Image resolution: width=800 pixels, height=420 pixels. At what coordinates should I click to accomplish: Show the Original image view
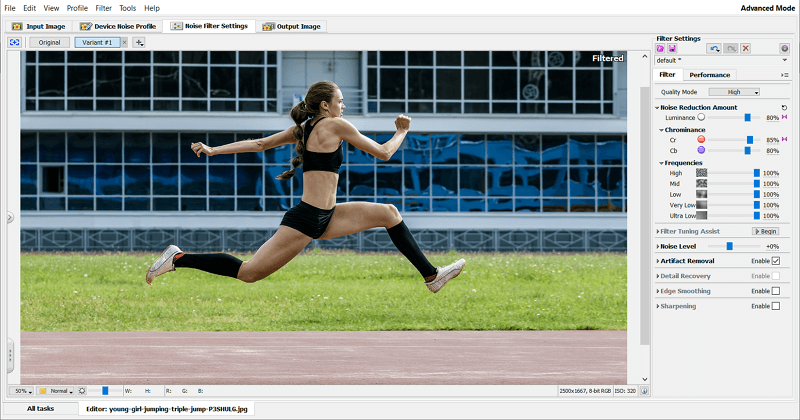point(49,42)
